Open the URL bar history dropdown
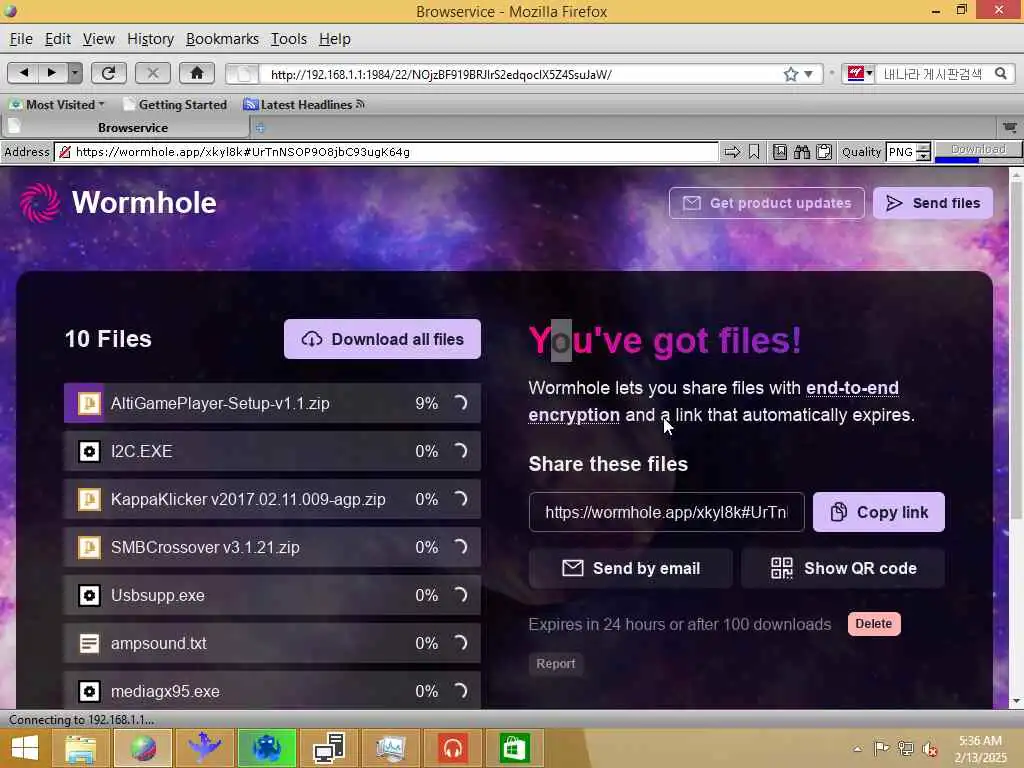The image size is (1024, 768). pyautogui.click(x=808, y=74)
